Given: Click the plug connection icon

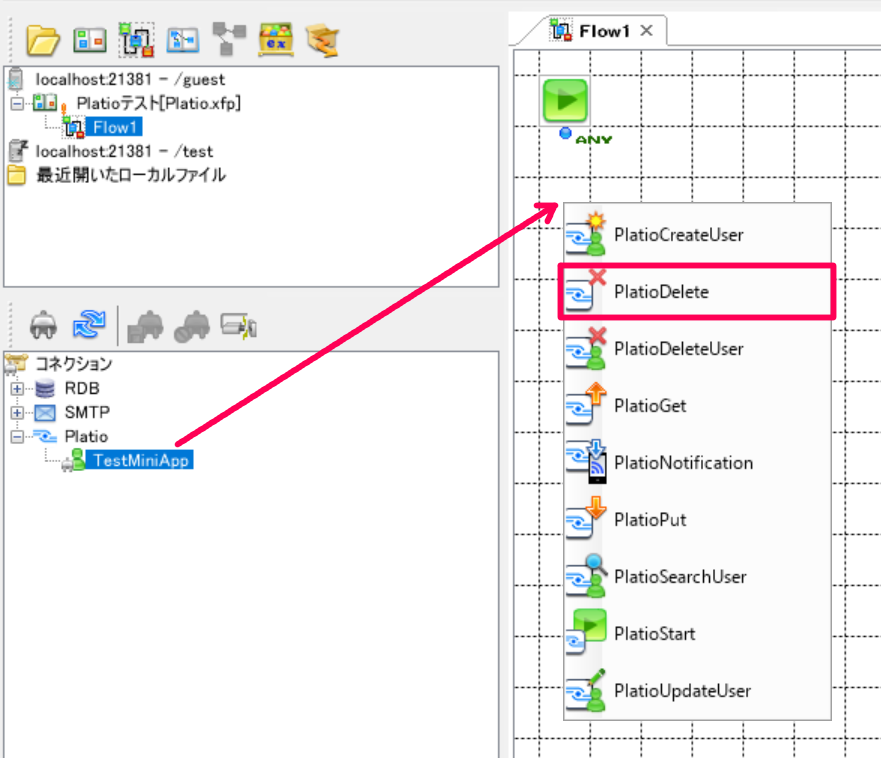Looking at the screenshot, I should [43, 326].
